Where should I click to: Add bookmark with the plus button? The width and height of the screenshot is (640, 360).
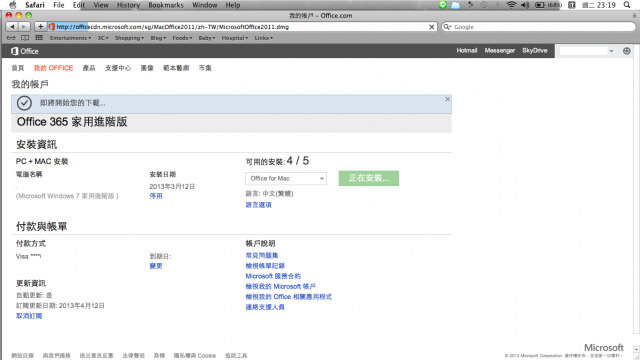40,27
